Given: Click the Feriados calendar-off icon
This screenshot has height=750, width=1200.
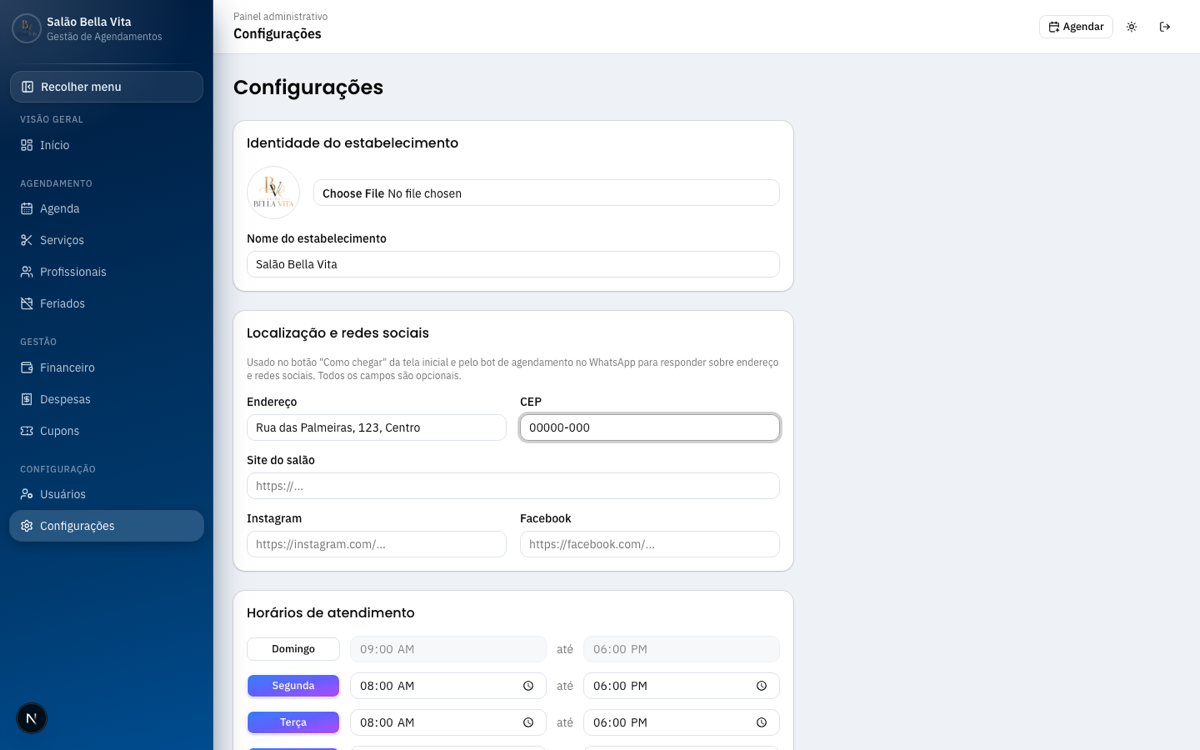Looking at the screenshot, I should pos(27,304).
